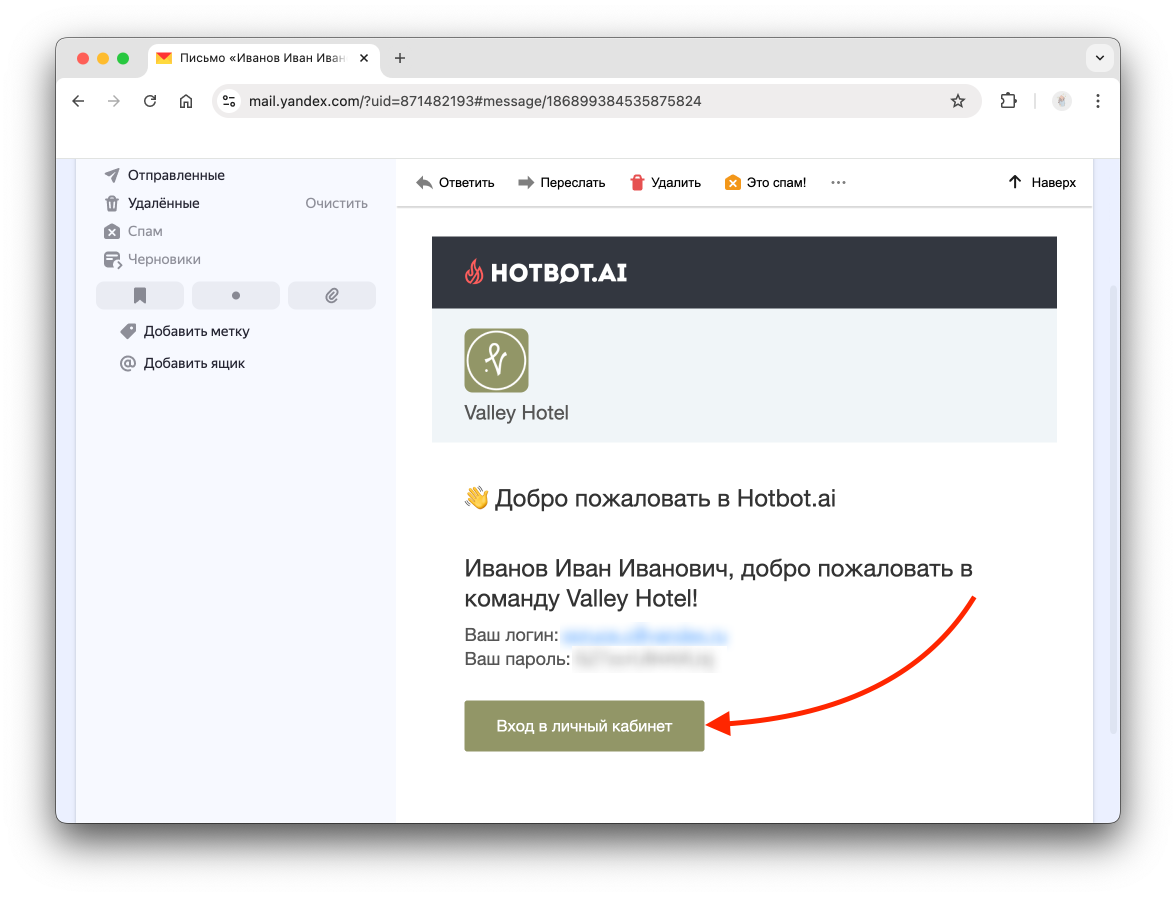Click the HOTBOT.AI logo
The image size is (1176, 897).
tap(545, 272)
